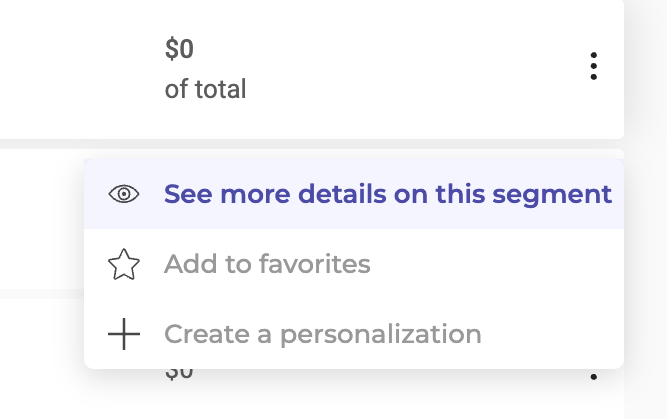
Task: Click the middle card area left of popup
Action: tap(42, 219)
